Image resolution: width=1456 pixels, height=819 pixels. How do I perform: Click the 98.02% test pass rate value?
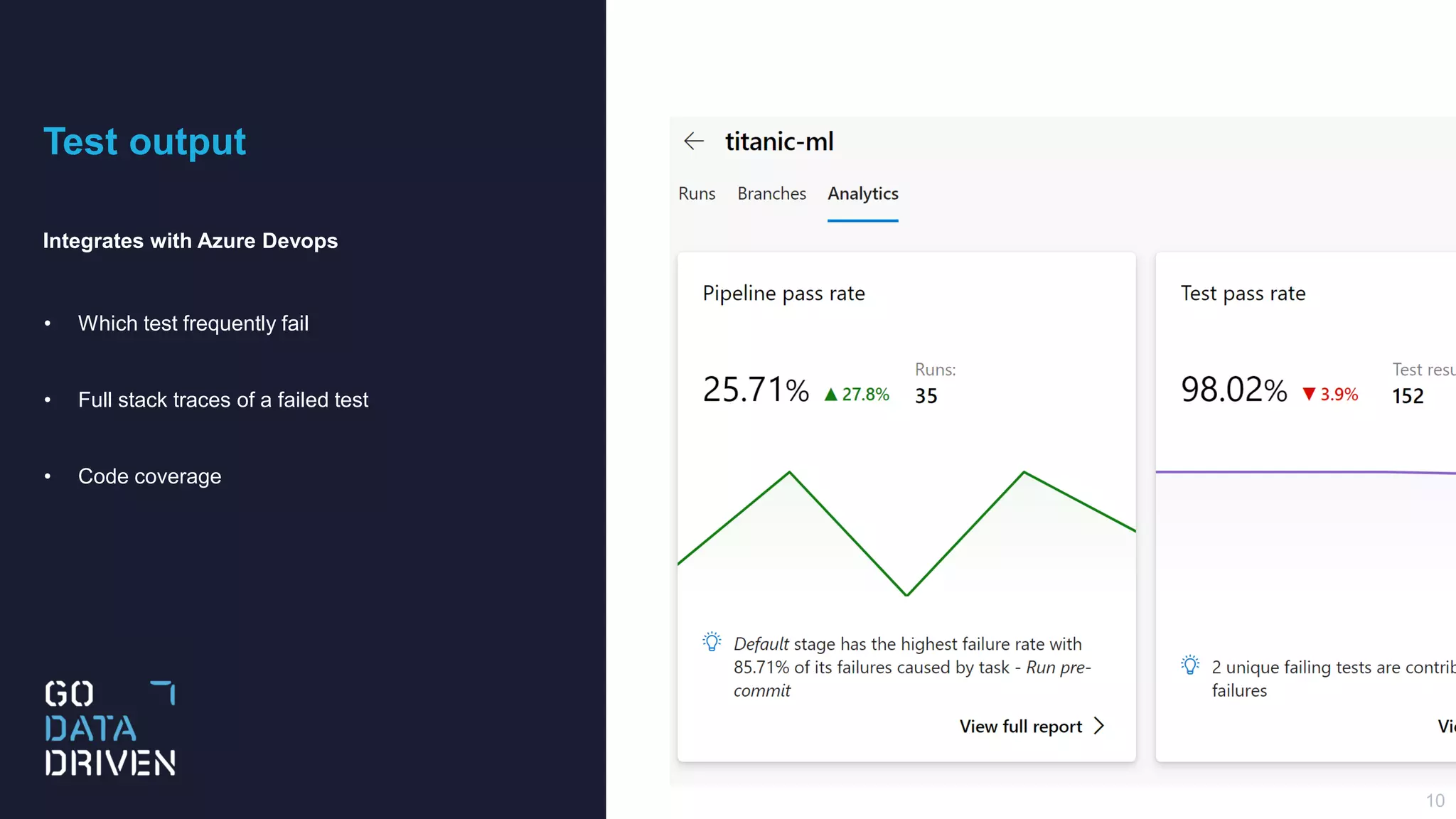point(1233,390)
